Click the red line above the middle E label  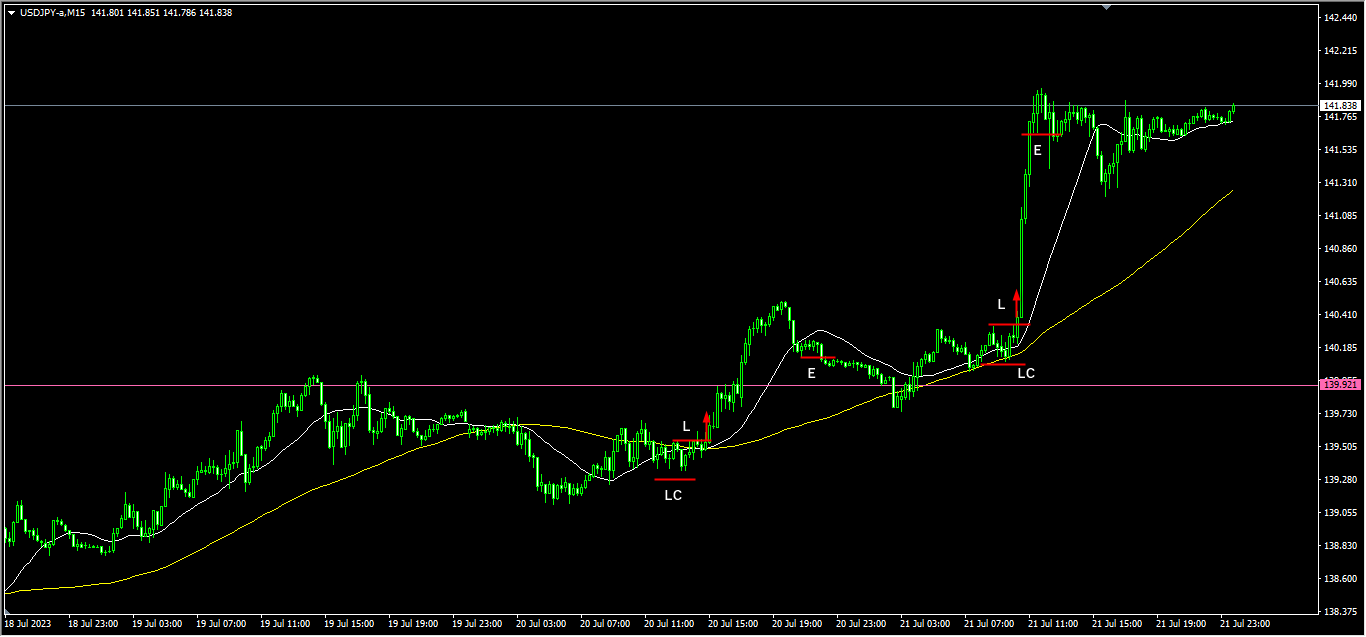[x=817, y=357]
